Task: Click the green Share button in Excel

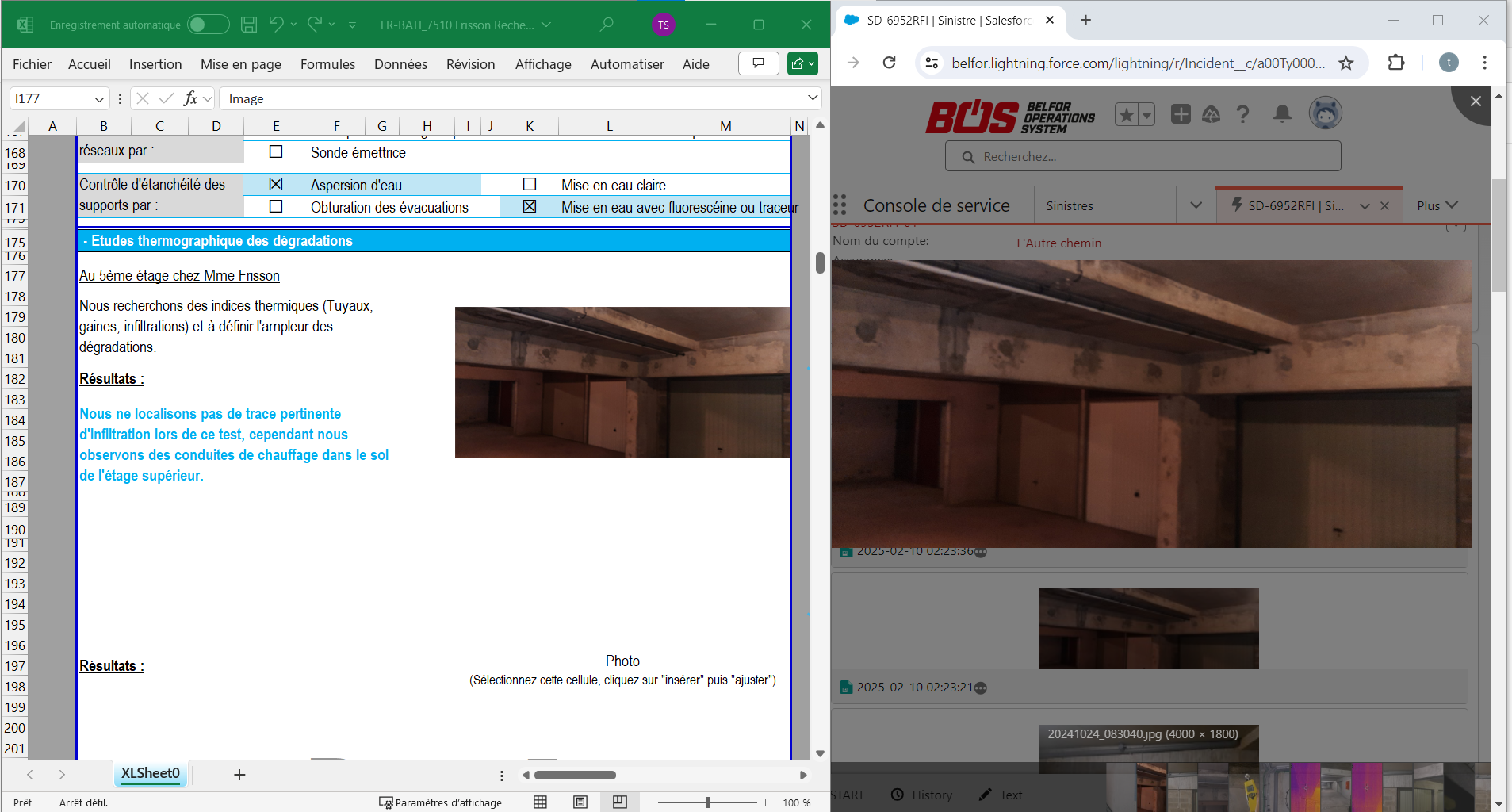Action: coord(802,63)
